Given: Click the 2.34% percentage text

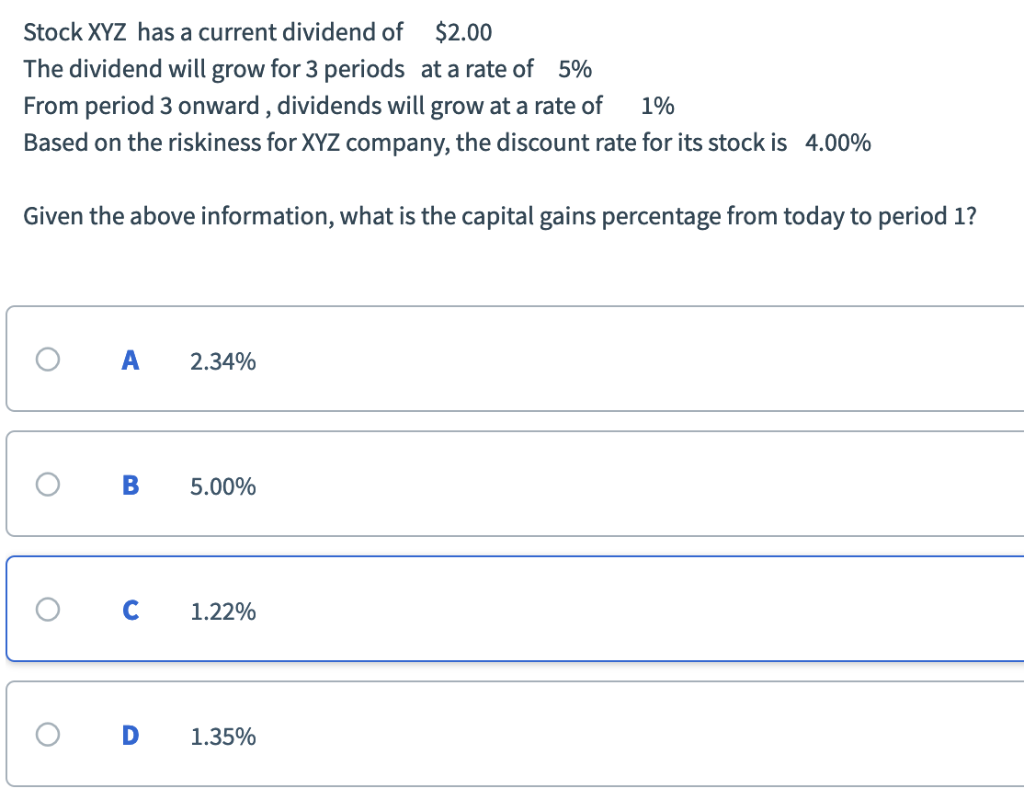Looking at the screenshot, I should point(222,362).
